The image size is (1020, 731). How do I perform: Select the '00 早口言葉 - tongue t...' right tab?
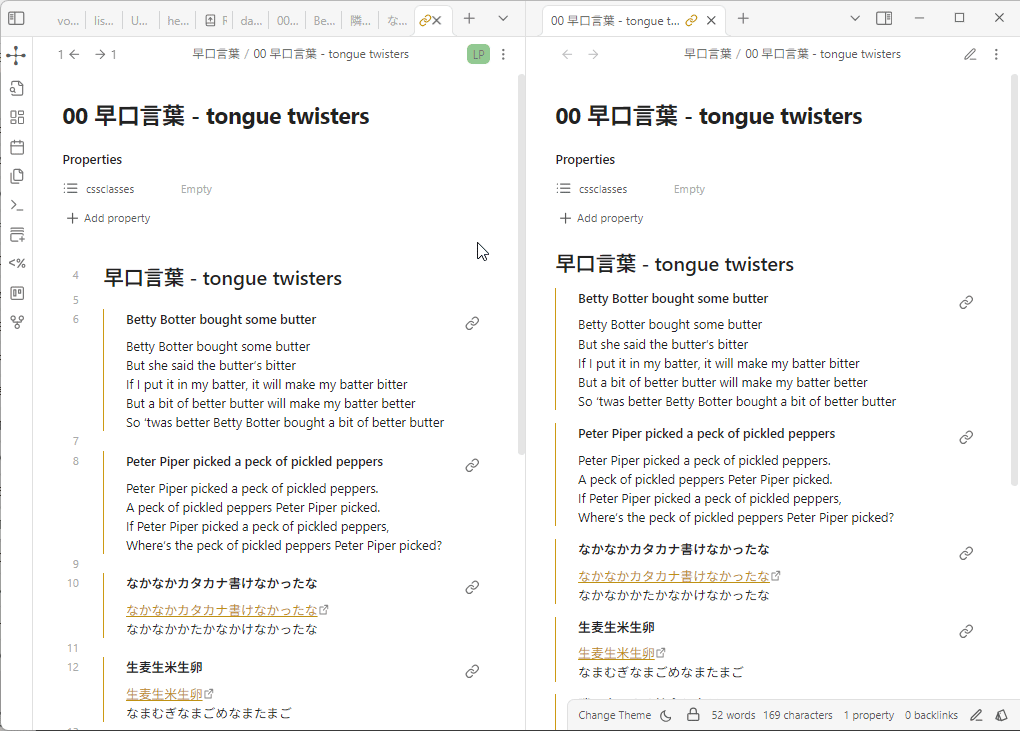click(x=615, y=20)
